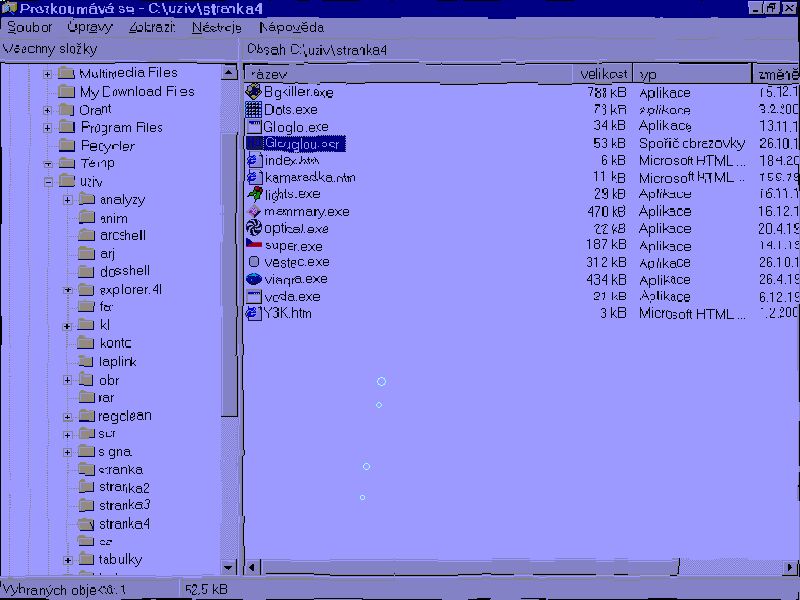Select the optical.exe spiral icon
Image resolution: width=800 pixels, height=600 pixels.
click(254, 228)
